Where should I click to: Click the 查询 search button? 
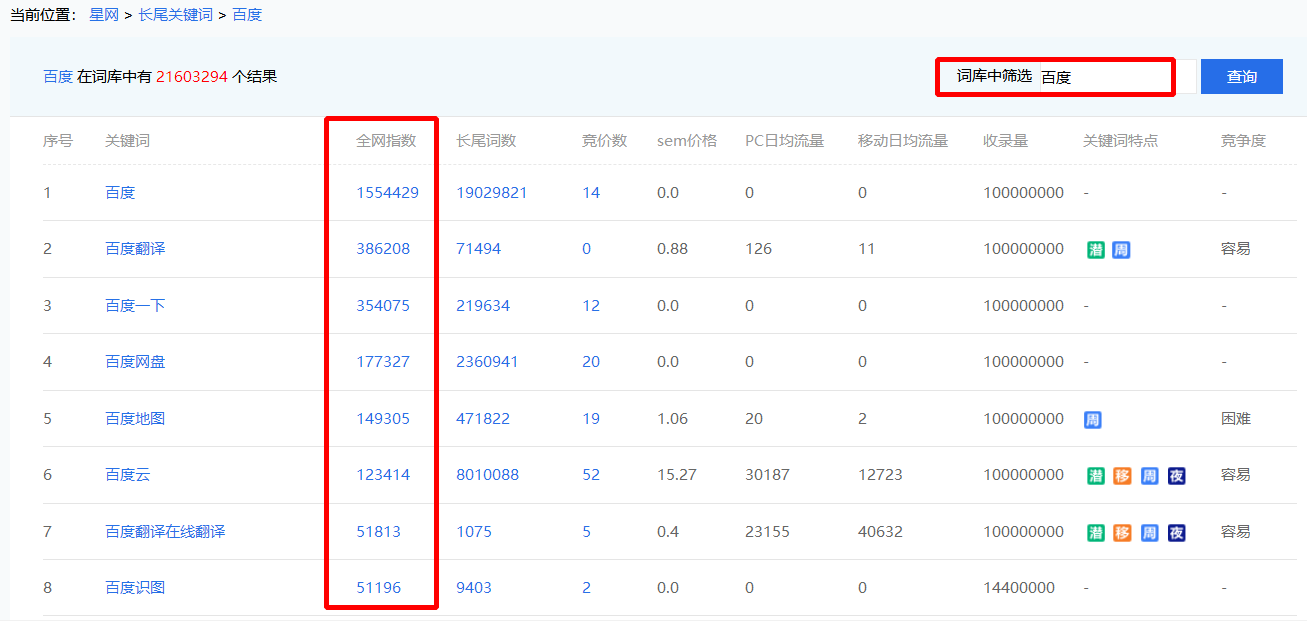click(1242, 77)
